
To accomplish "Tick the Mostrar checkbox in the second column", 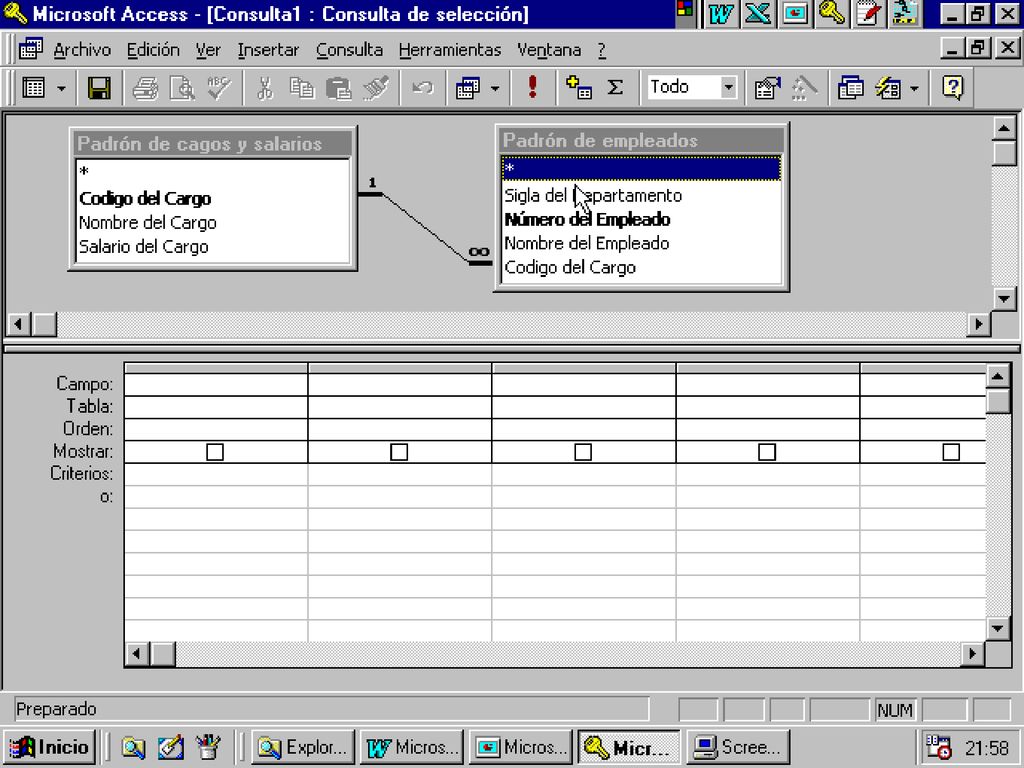I will click(399, 452).
